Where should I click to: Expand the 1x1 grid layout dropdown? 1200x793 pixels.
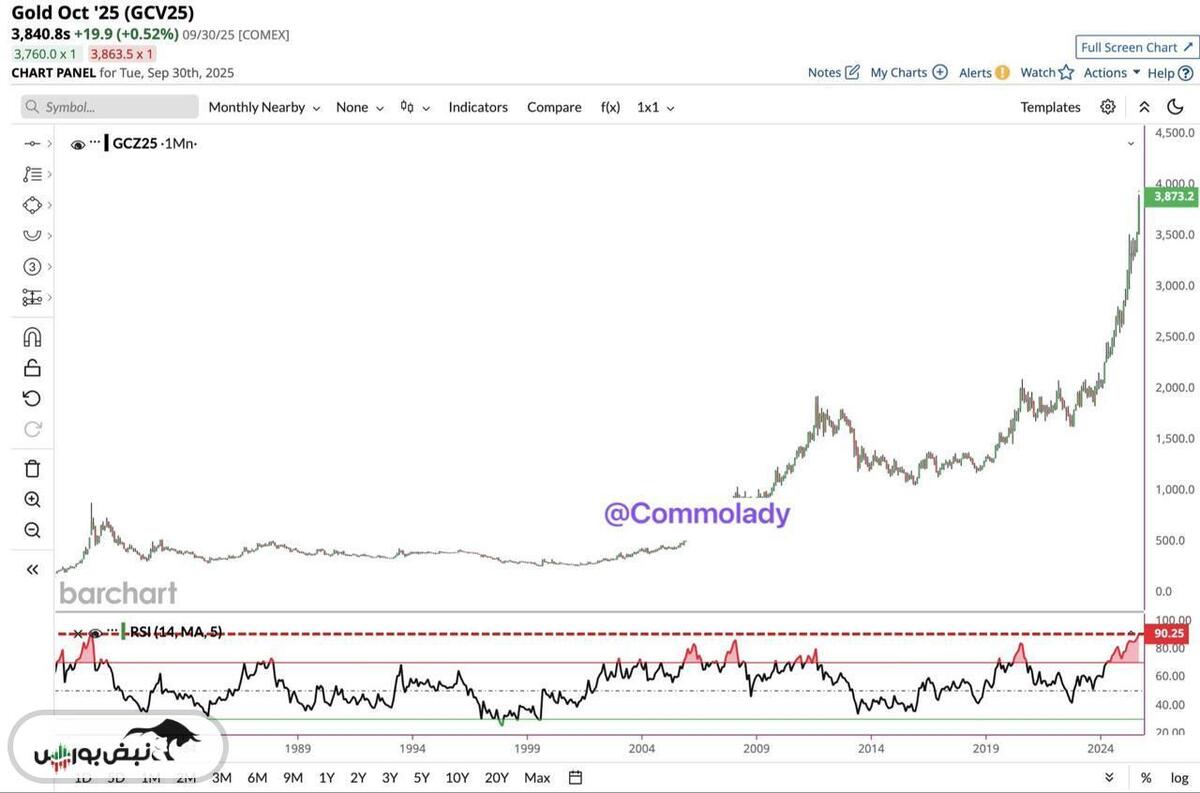(x=655, y=107)
